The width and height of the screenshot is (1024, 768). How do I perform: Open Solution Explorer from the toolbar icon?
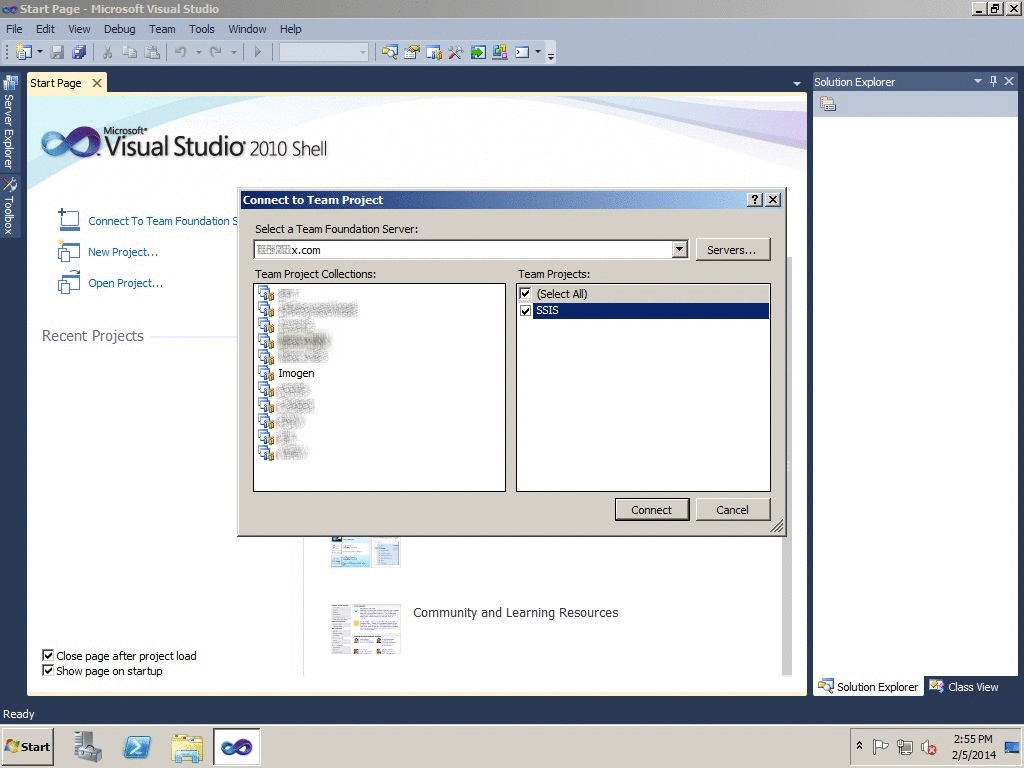tap(390, 52)
